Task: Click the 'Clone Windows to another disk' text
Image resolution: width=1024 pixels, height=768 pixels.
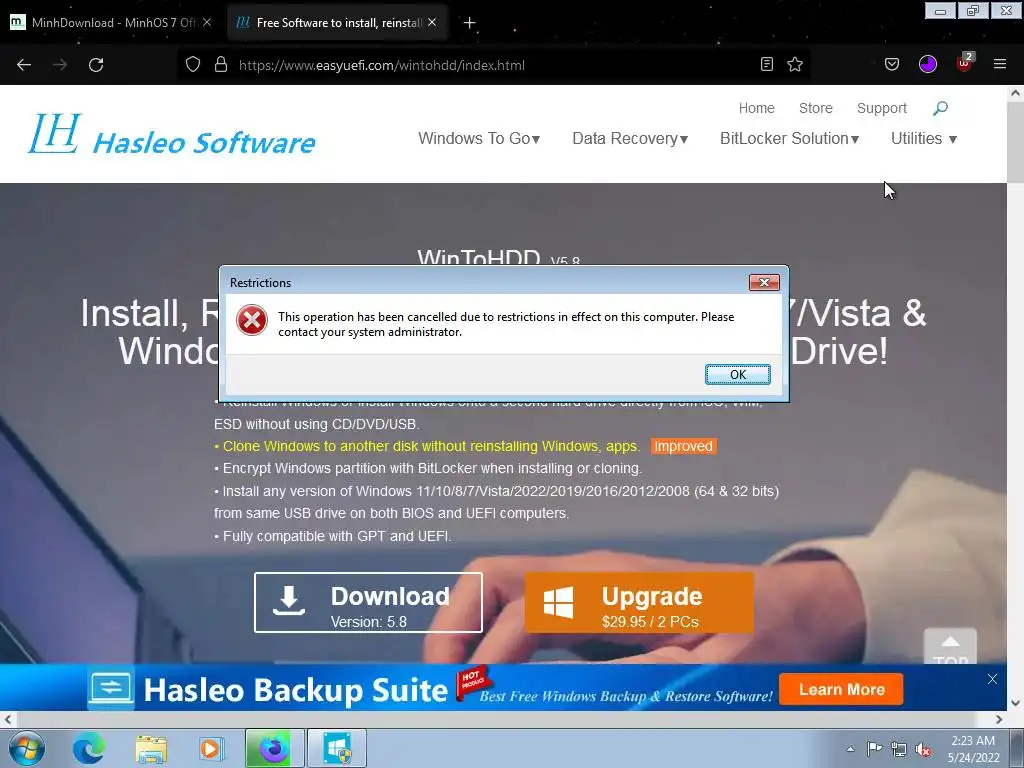Action: [431, 446]
